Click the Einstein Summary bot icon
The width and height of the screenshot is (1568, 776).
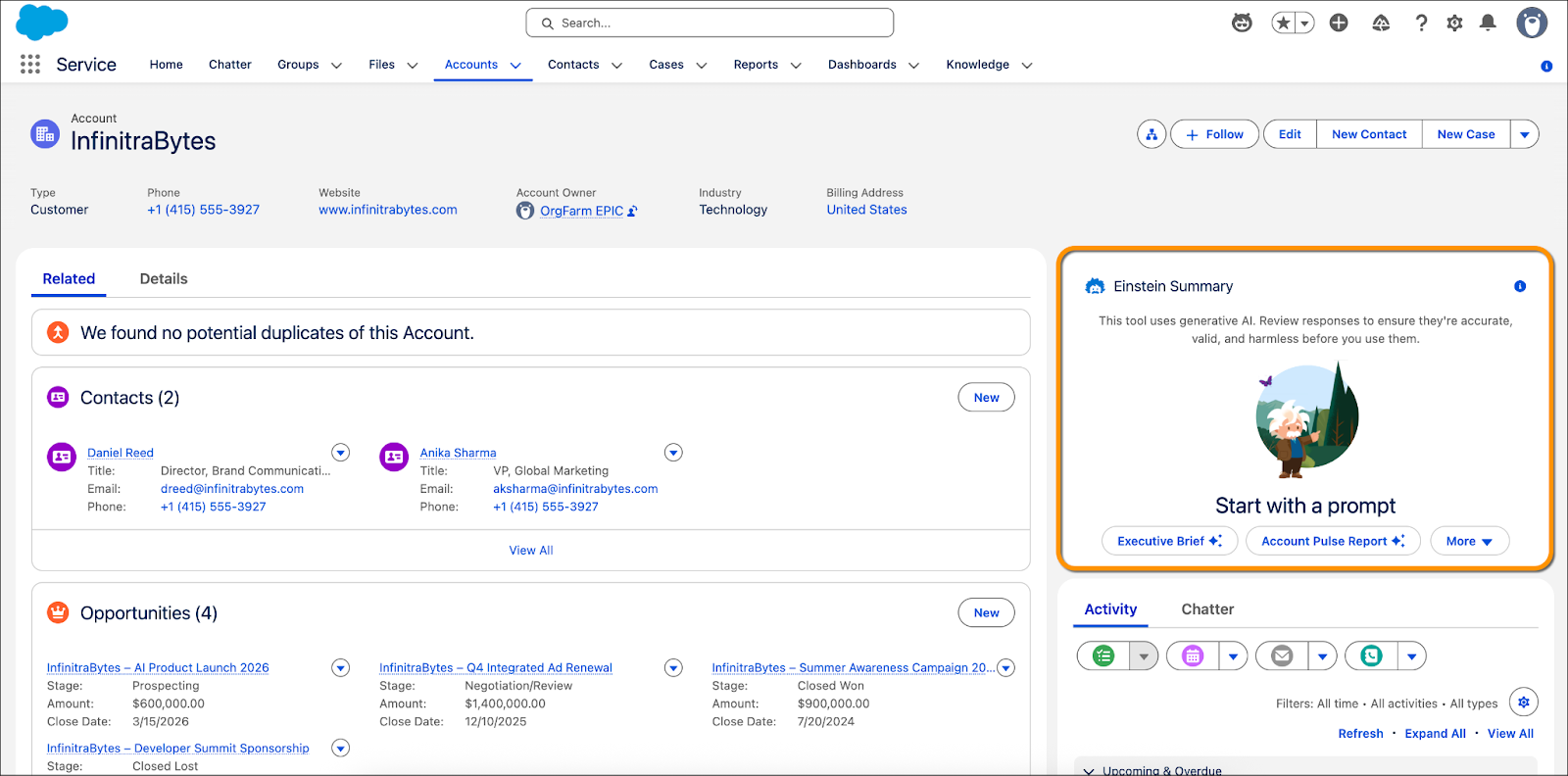pyautogui.click(x=1095, y=286)
